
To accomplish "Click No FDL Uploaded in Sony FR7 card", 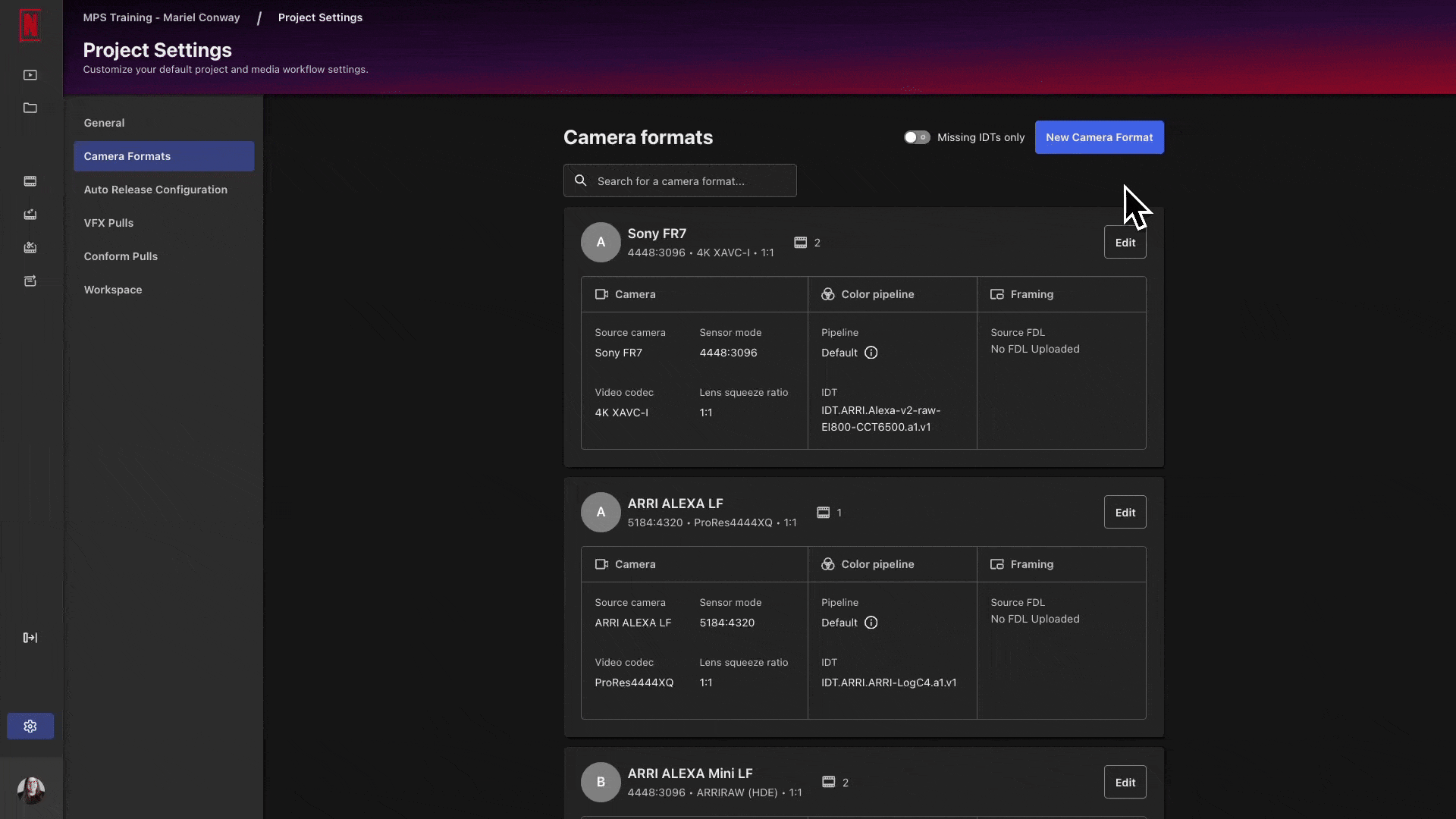I will pyautogui.click(x=1035, y=349).
